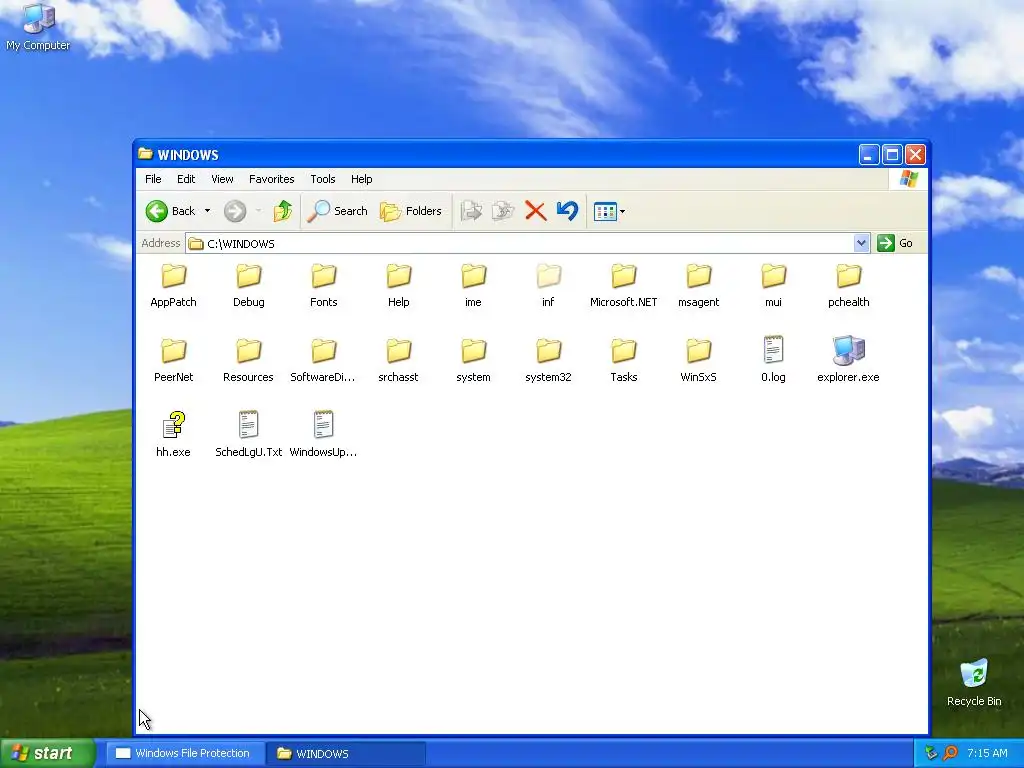Click the green Go button

pyautogui.click(x=895, y=243)
